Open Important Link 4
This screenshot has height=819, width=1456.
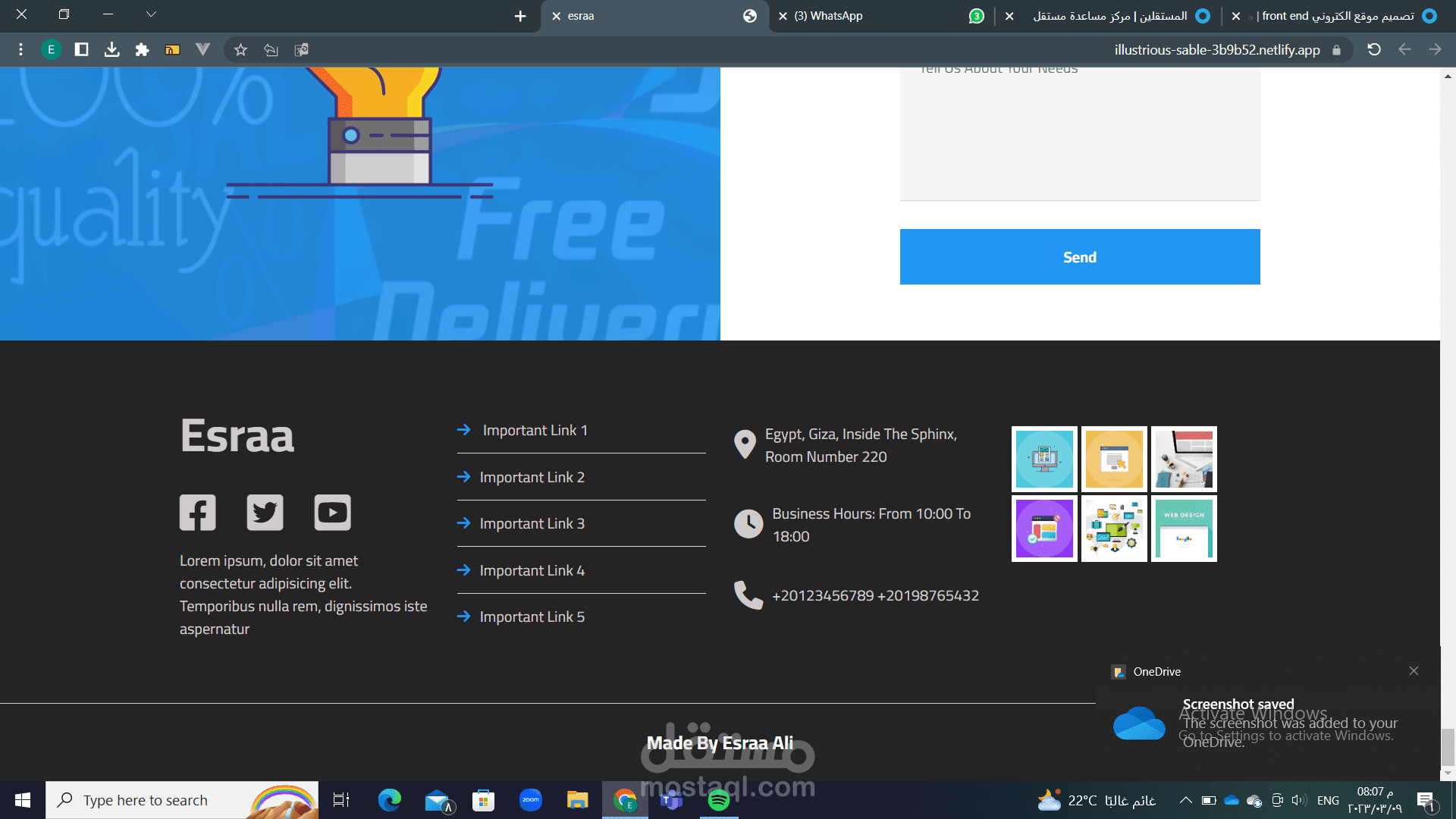tap(532, 570)
